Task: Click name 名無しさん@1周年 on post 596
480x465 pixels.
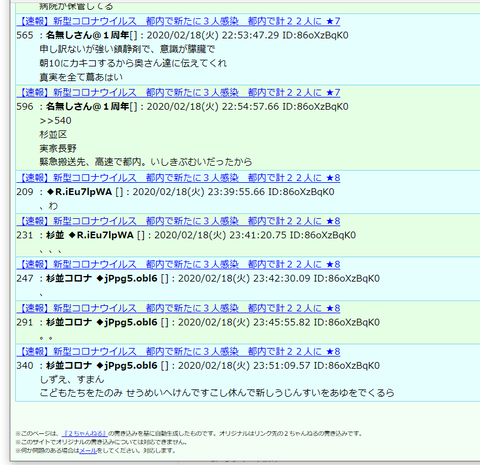Action: tap(88, 106)
